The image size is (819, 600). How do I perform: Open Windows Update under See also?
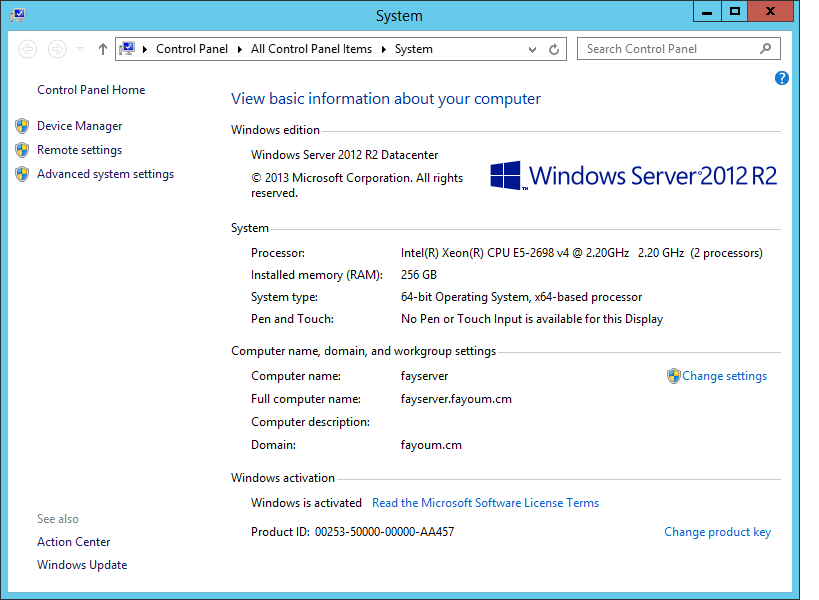pyautogui.click(x=82, y=565)
